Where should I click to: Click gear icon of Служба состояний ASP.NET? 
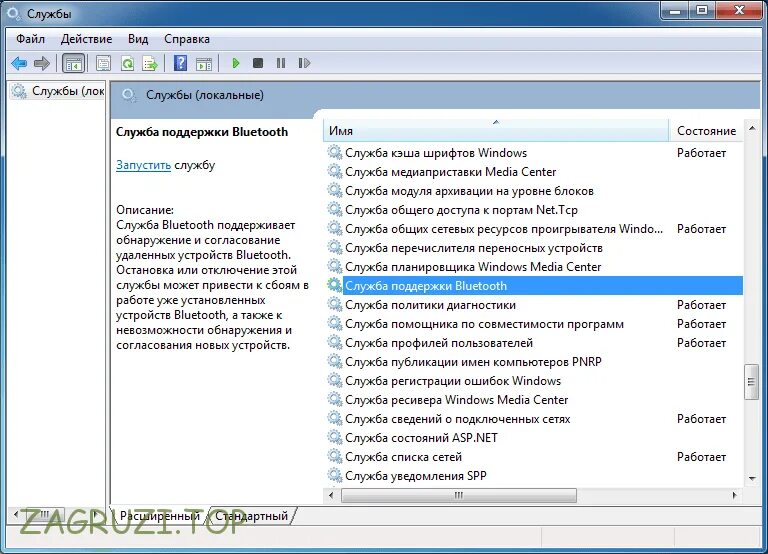[x=335, y=437]
